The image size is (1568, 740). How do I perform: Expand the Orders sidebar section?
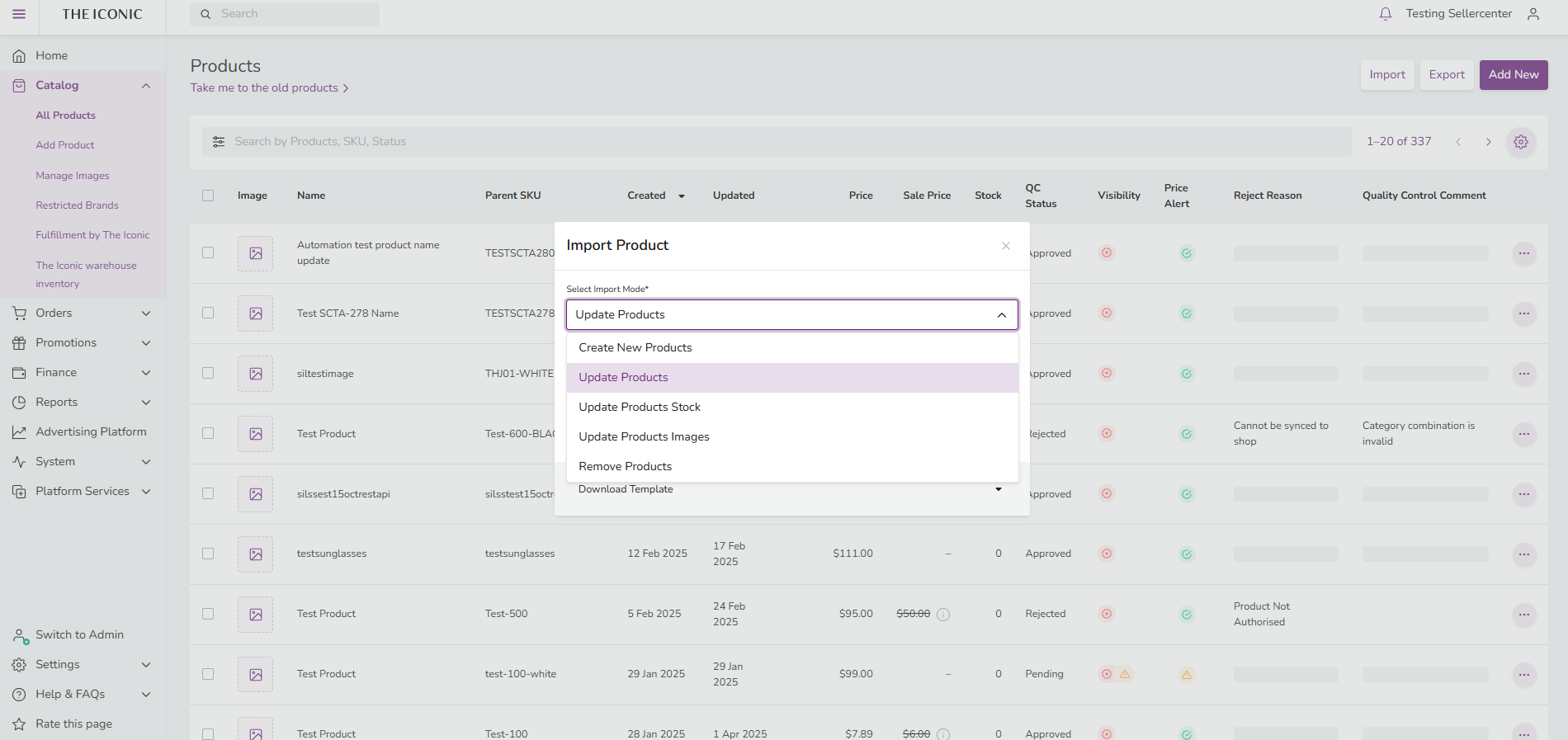coord(146,313)
